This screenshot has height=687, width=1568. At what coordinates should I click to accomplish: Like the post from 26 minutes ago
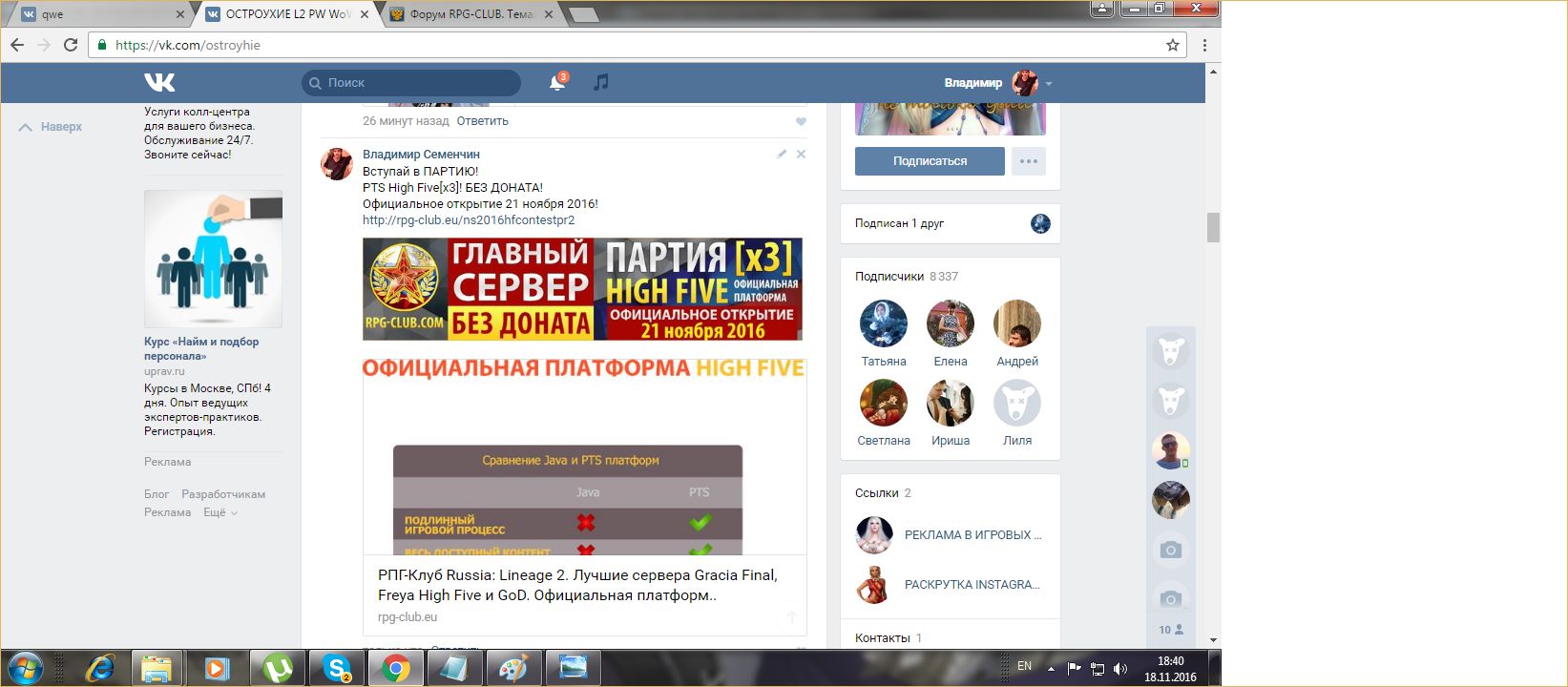(x=801, y=121)
